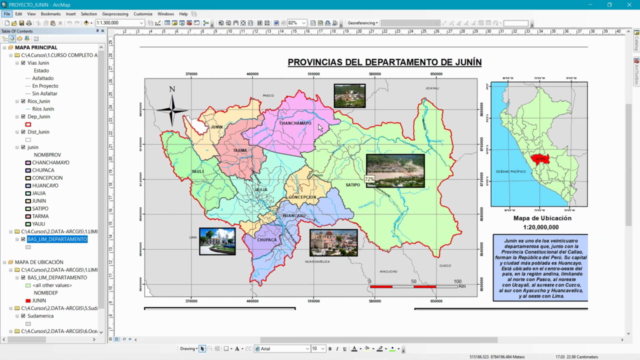Click the horizontal layout scrollbar
The height and width of the screenshot is (360, 640).
coord(379,340)
